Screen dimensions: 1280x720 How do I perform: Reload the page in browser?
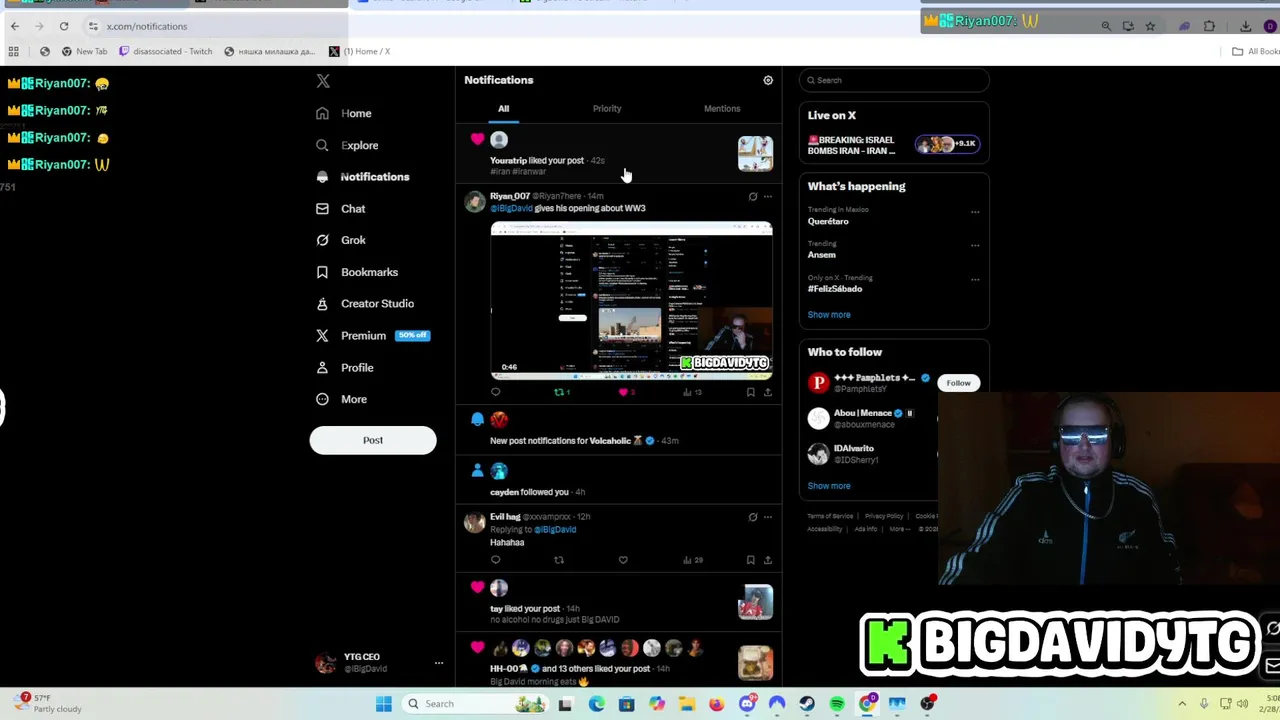coord(64,26)
